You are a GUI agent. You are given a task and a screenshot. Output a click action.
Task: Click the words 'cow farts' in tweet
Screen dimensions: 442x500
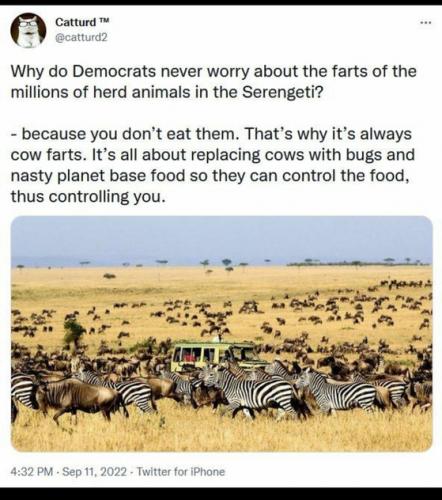click(x=46, y=155)
